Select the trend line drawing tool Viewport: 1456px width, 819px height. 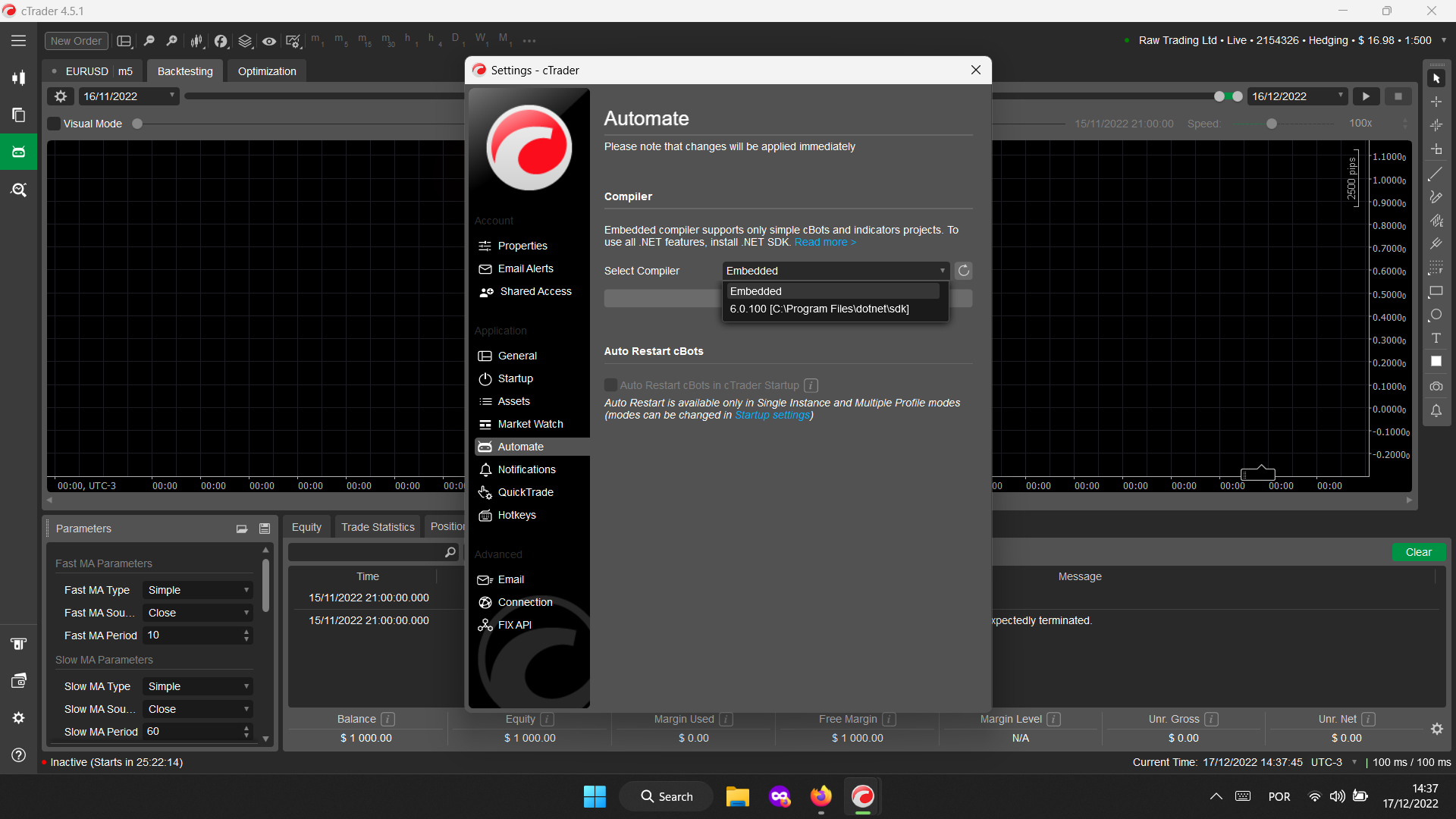(x=1436, y=174)
